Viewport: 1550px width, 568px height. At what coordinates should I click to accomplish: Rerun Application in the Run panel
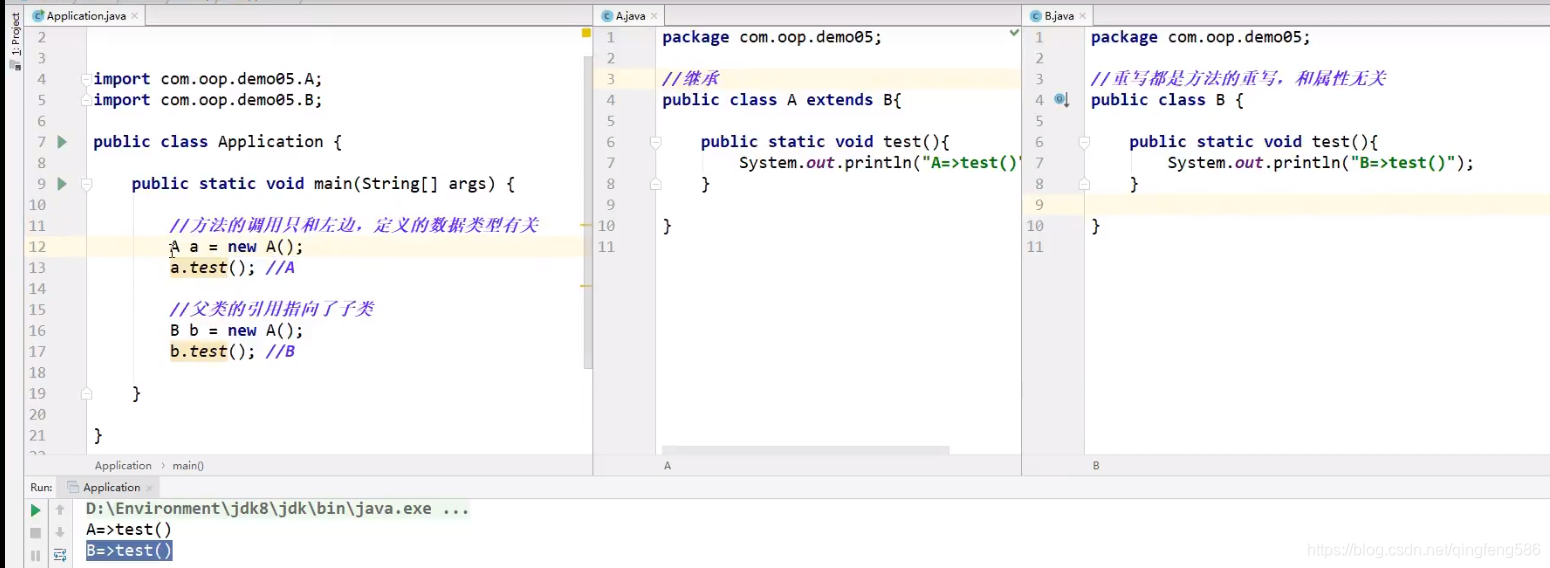pos(36,510)
